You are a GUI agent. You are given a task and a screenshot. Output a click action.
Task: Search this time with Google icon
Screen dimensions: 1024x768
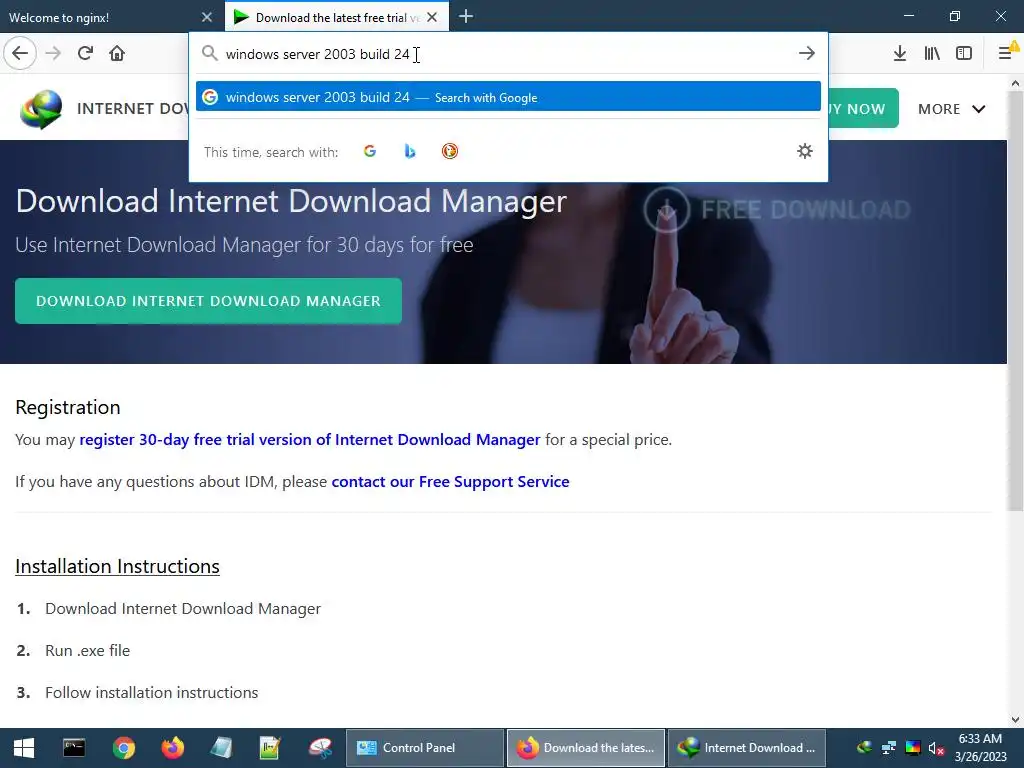370,152
